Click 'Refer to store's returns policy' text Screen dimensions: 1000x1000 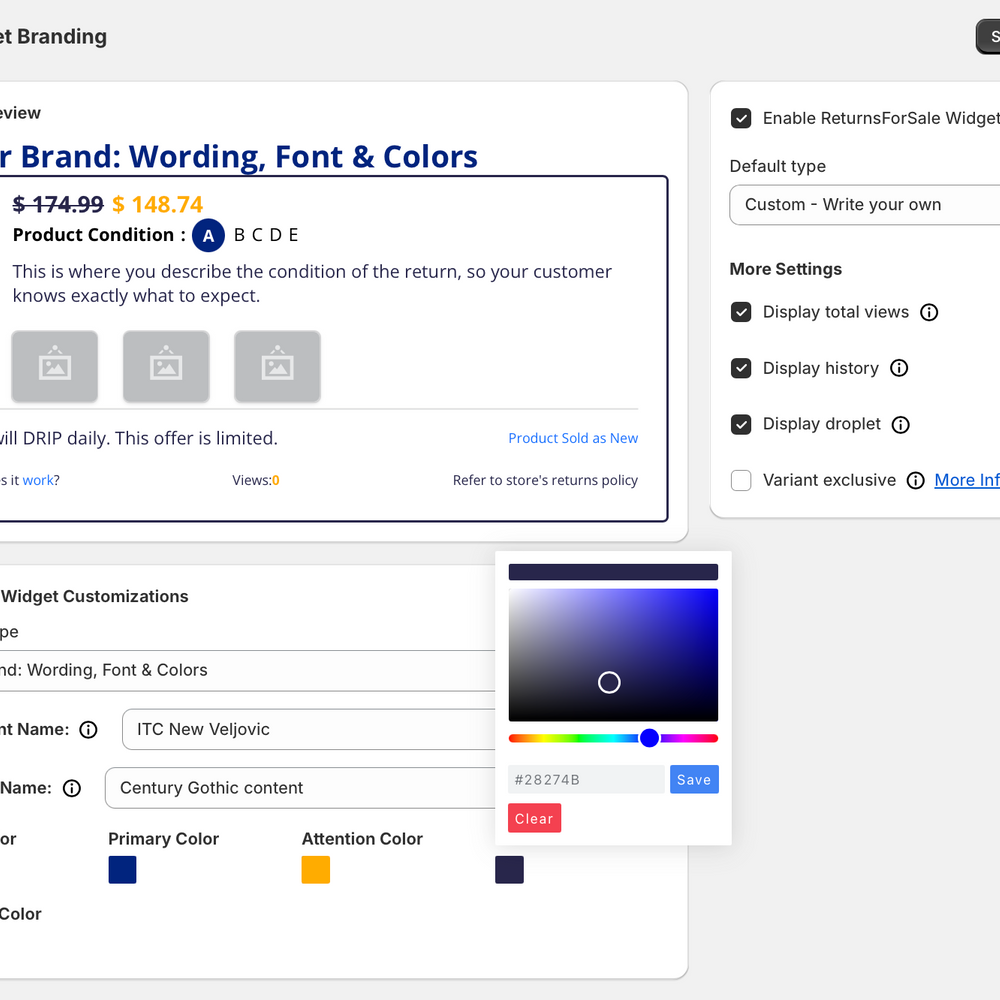click(x=545, y=480)
